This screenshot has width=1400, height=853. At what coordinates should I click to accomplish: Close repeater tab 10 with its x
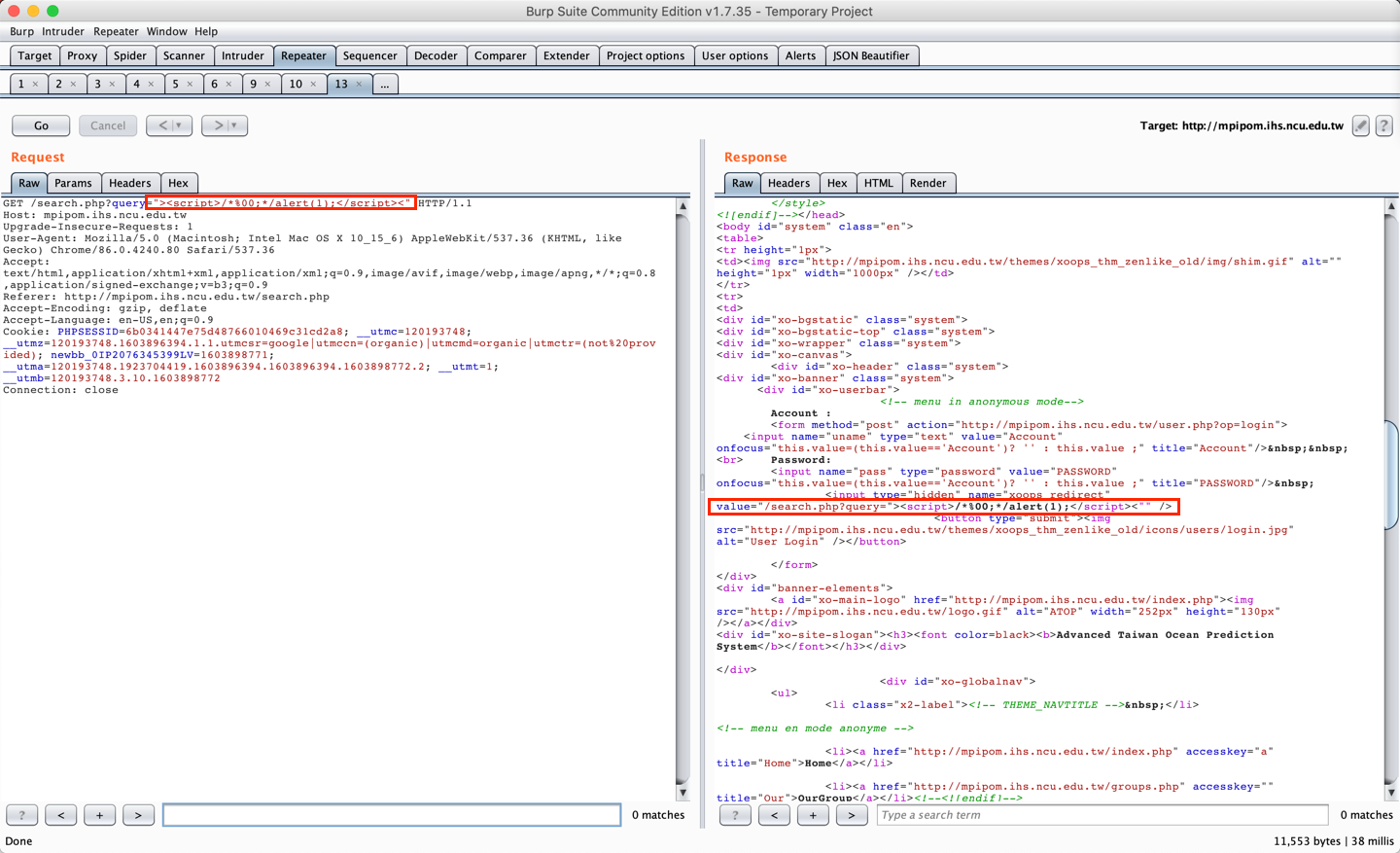click(313, 85)
